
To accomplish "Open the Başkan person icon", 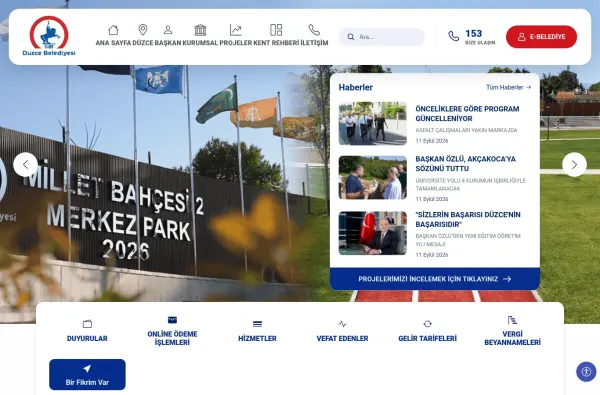I will click(168, 29).
